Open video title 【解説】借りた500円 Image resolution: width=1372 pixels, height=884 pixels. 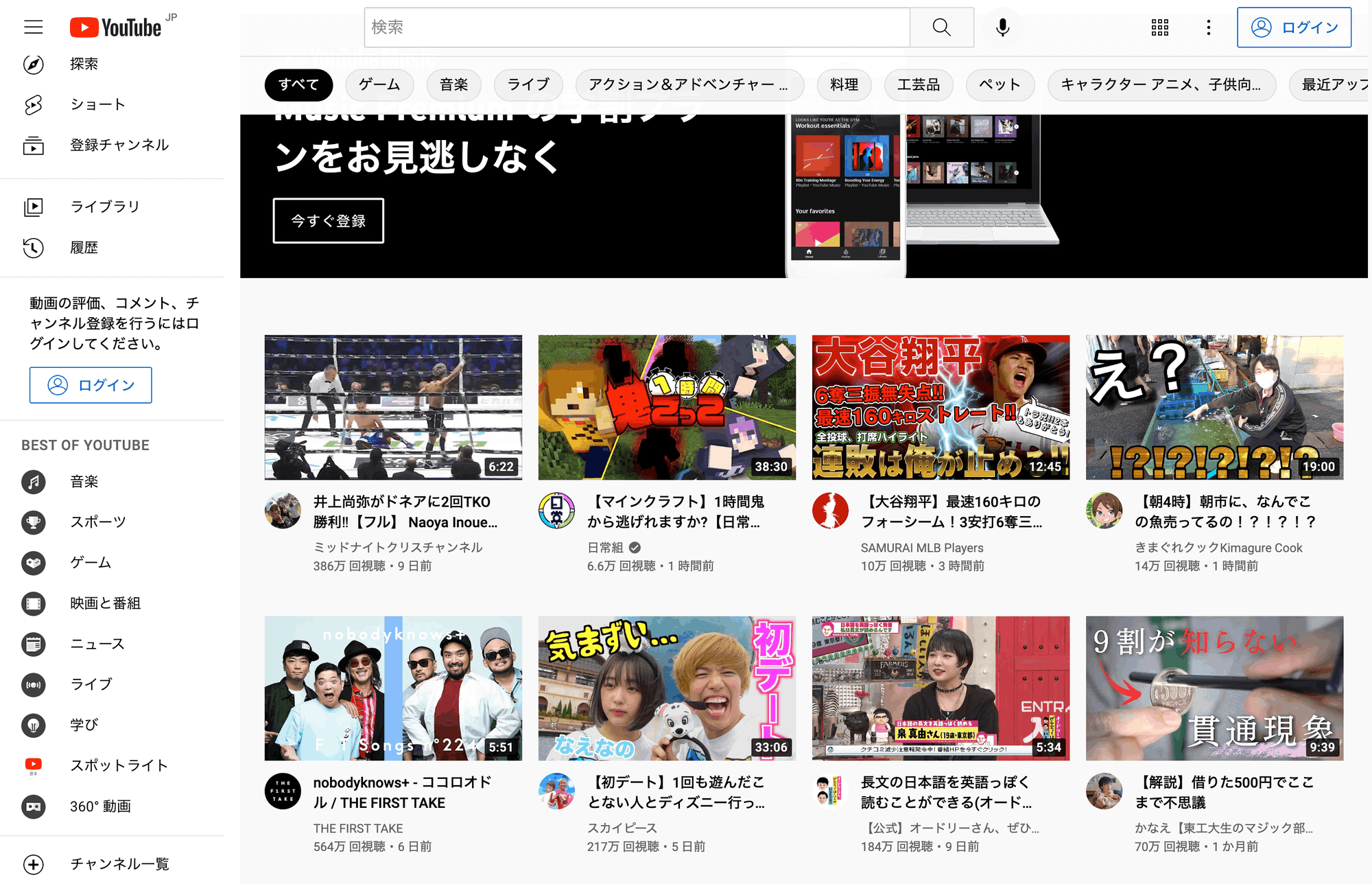click(1224, 793)
